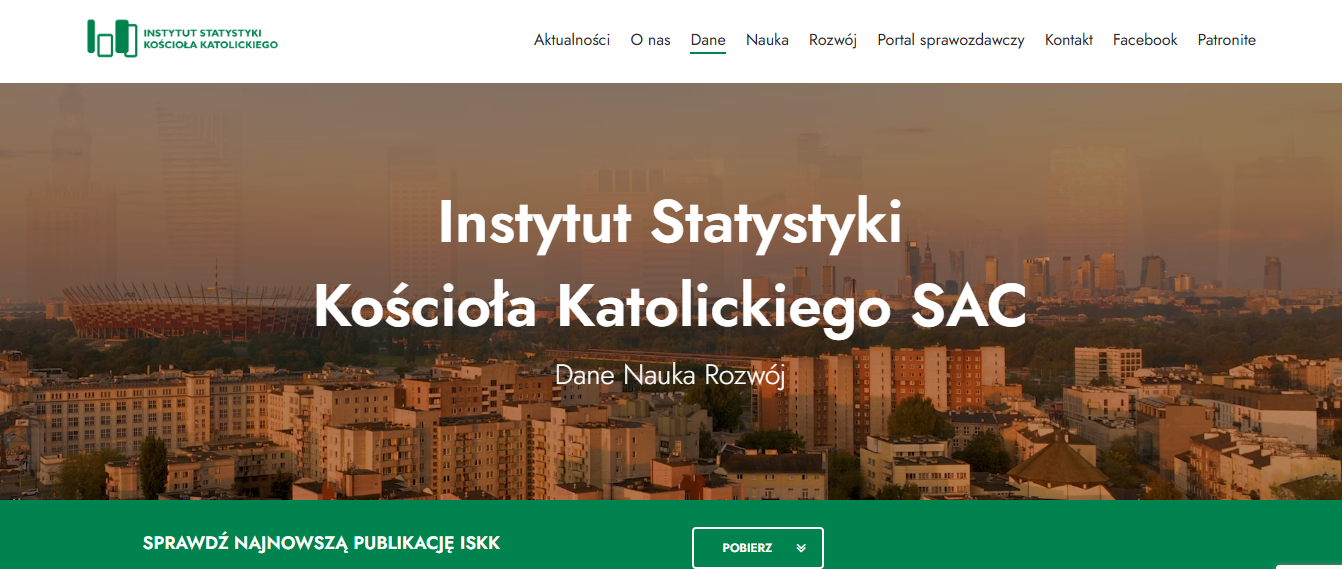The image size is (1342, 569).
Task: Visit the Facebook link in the navigation
Action: [1145, 40]
